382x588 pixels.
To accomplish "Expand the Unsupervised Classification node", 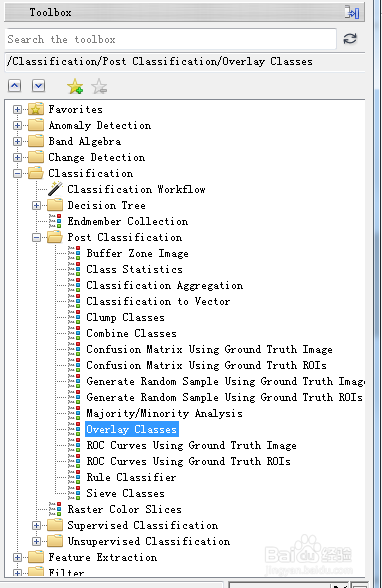I will pyautogui.click(x=36, y=542).
